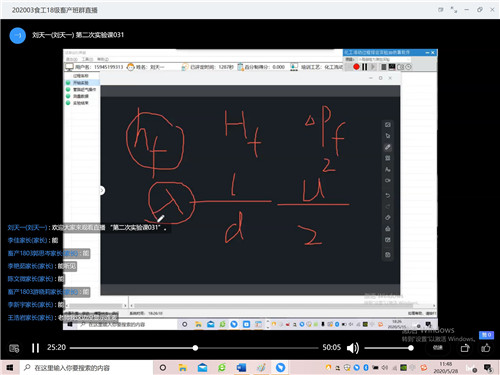500x375 pixels.
Task: Click the undo arrow on whiteboard toolbar
Action: pos(387,195)
